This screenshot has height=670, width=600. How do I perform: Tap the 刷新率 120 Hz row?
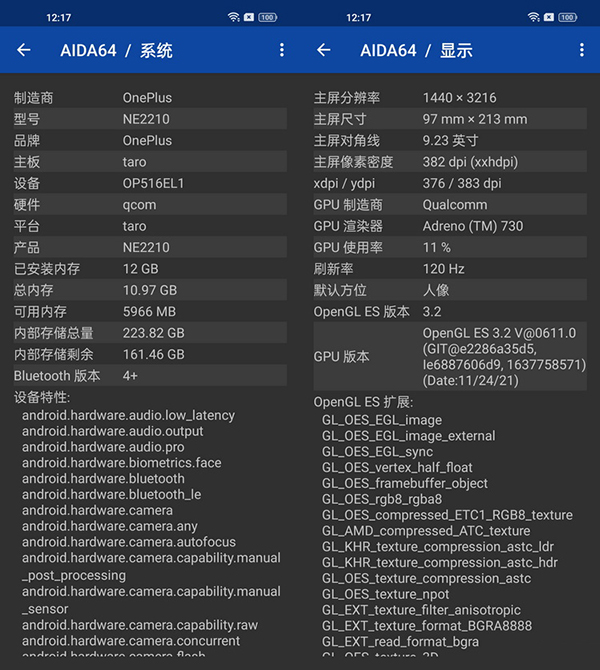(x=450, y=269)
